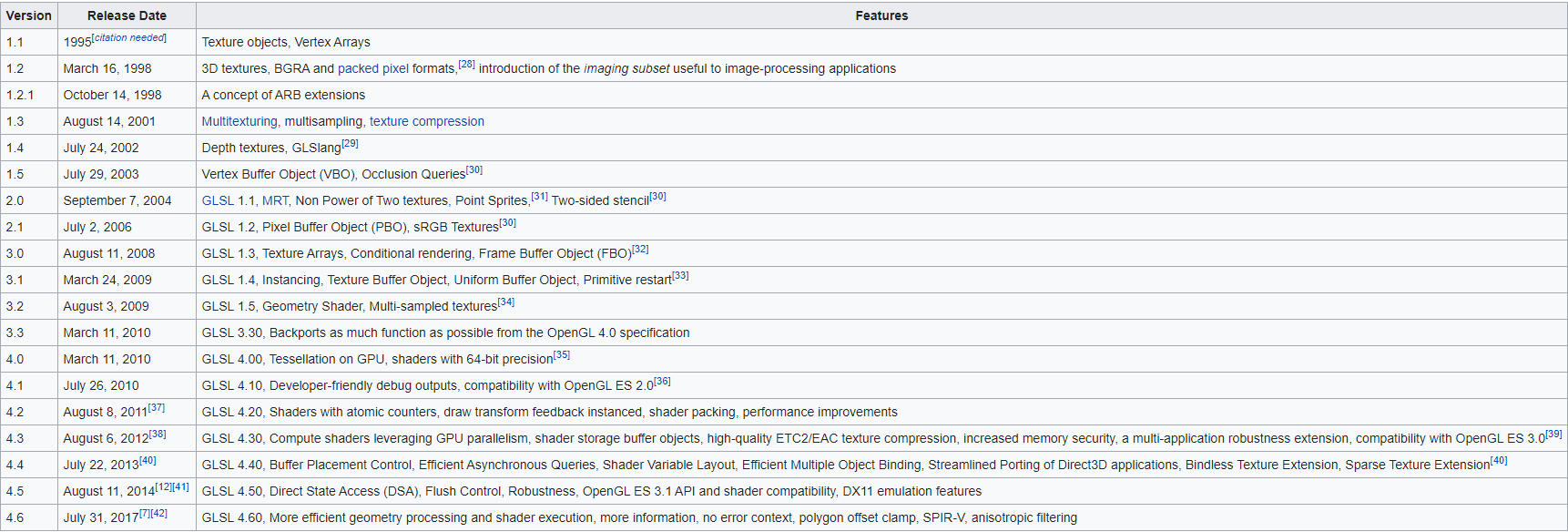Click the 'GLSL' link in the 2.0 row
This screenshot has width=1568, height=532.
(x=218, y=201)
